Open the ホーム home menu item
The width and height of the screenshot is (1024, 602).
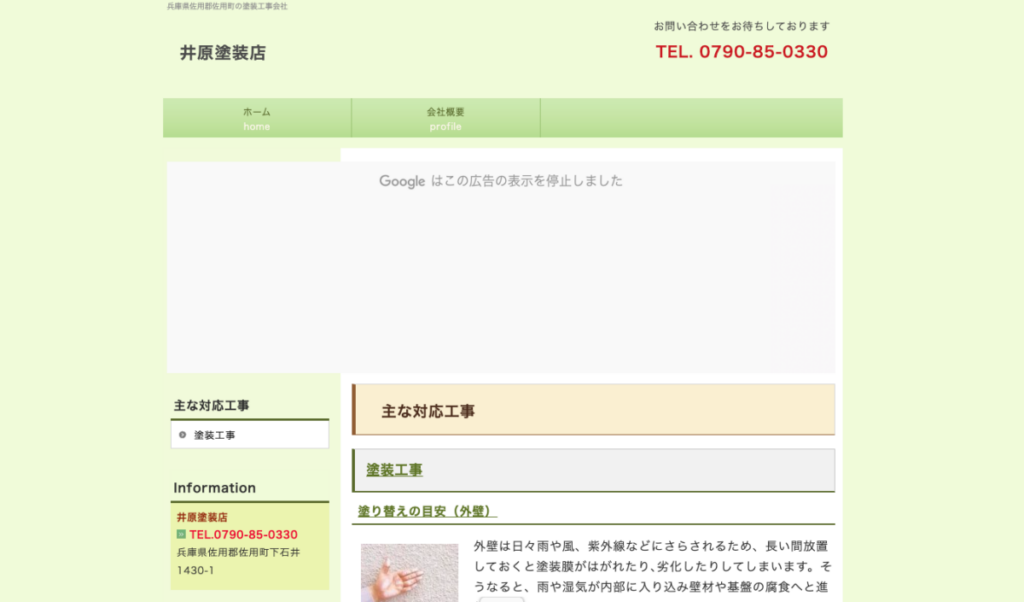coord(257,118)
